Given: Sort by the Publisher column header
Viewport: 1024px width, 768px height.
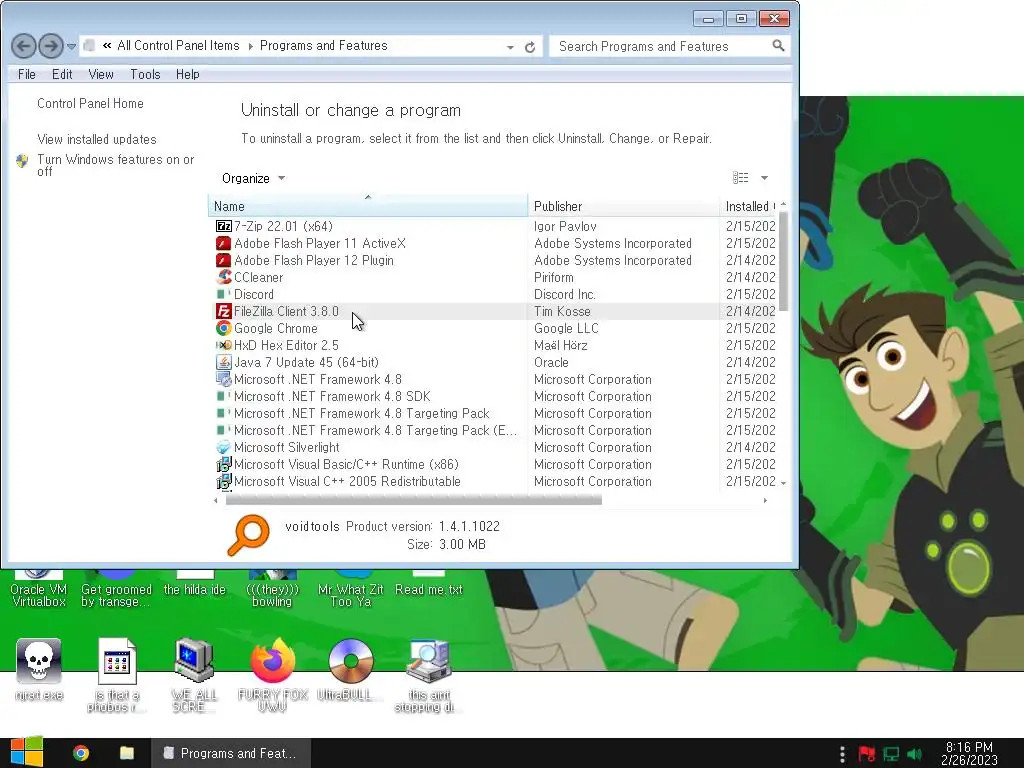Looking at the screenshot, I should [624, 206].
